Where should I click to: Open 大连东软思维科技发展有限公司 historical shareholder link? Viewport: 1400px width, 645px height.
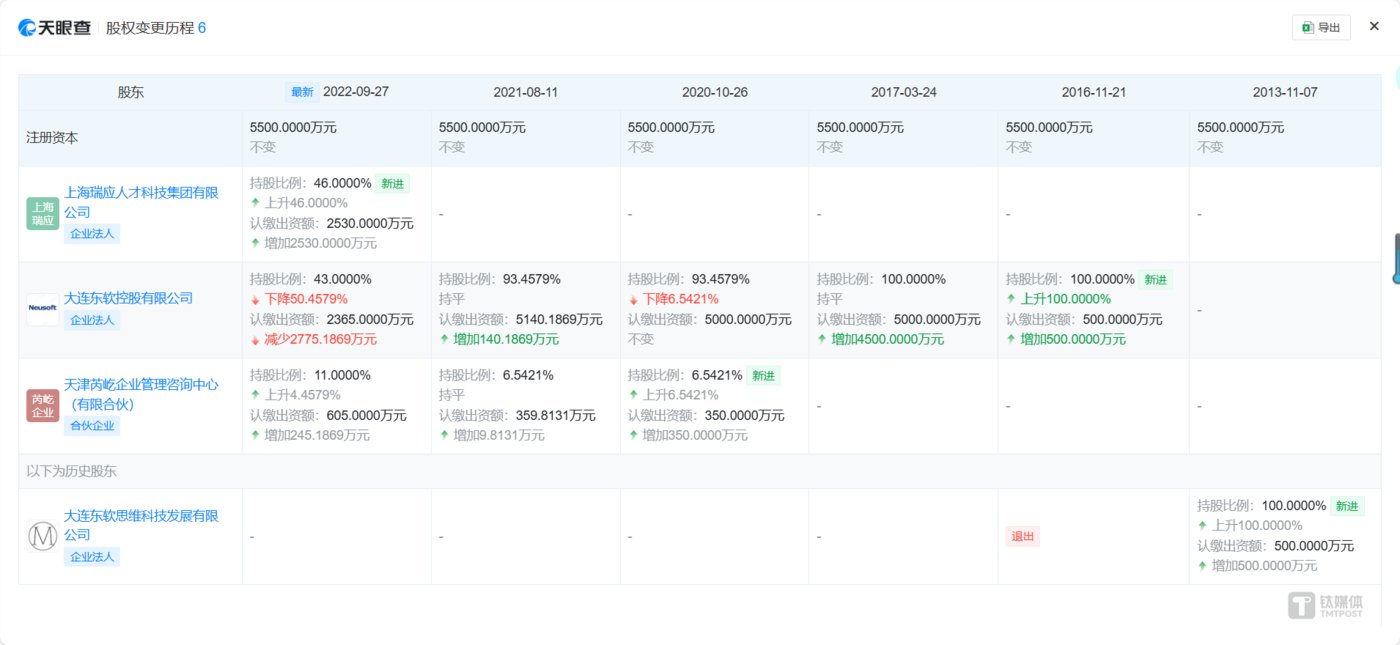(141, 526)
